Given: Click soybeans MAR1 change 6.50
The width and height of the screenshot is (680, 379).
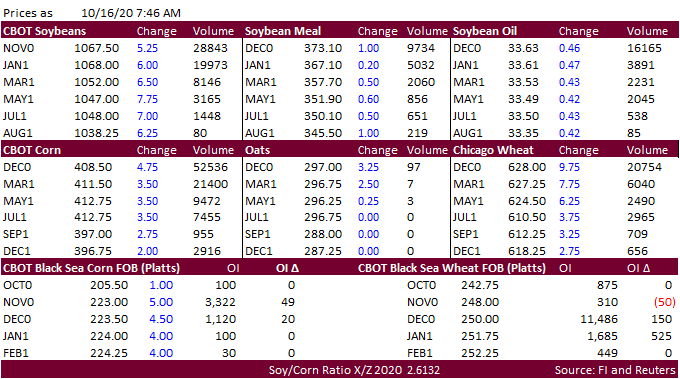Looking at the screenshot, I should (147, 82).
